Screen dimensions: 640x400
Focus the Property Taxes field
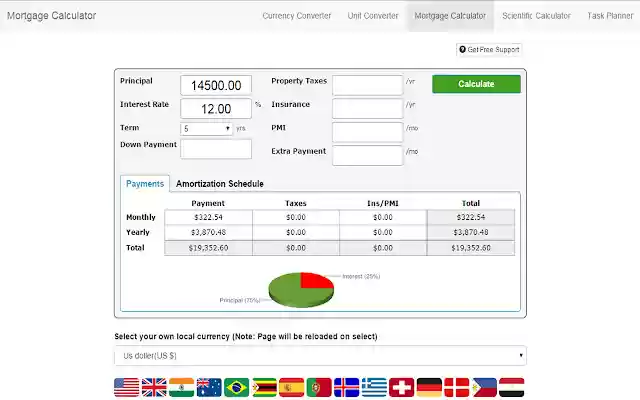click(x=367, y=85)
